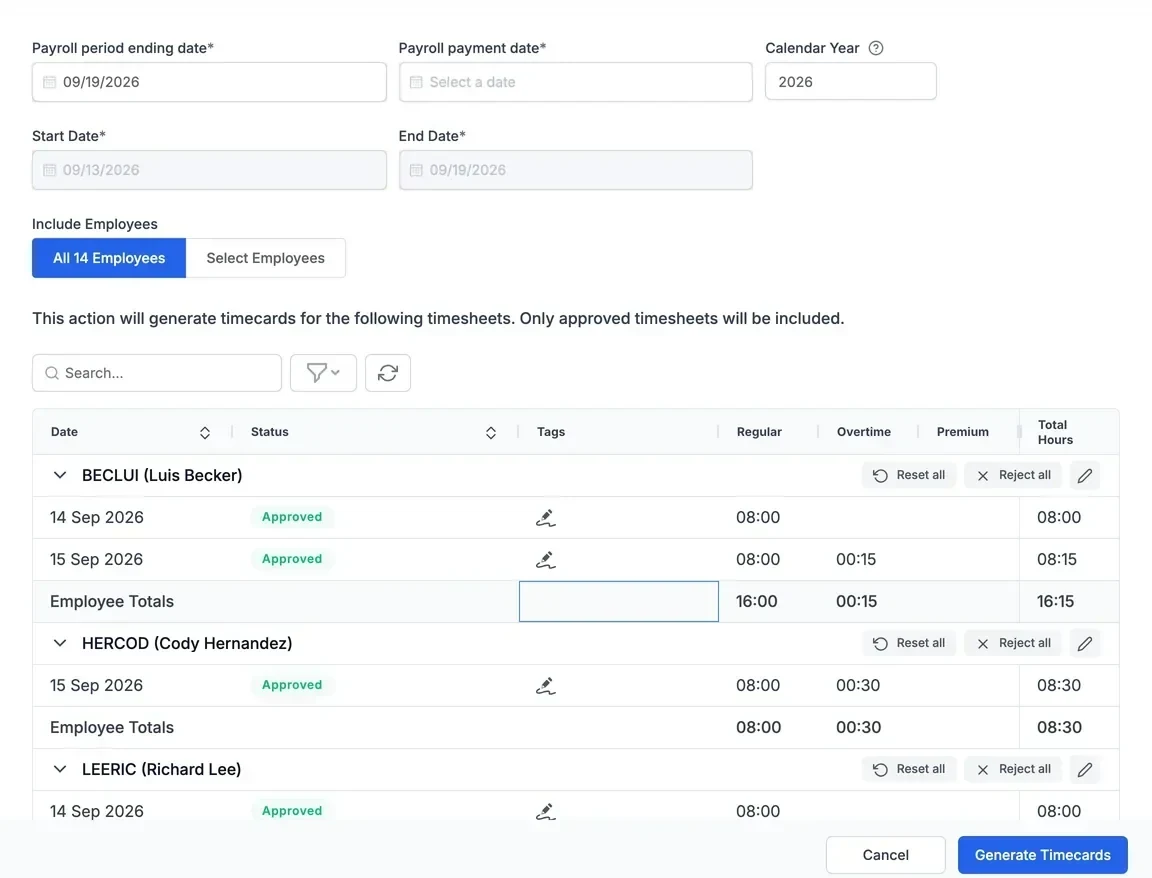Focus the Payroll period ending date field

pyautogui.click(x=209, y=82)
